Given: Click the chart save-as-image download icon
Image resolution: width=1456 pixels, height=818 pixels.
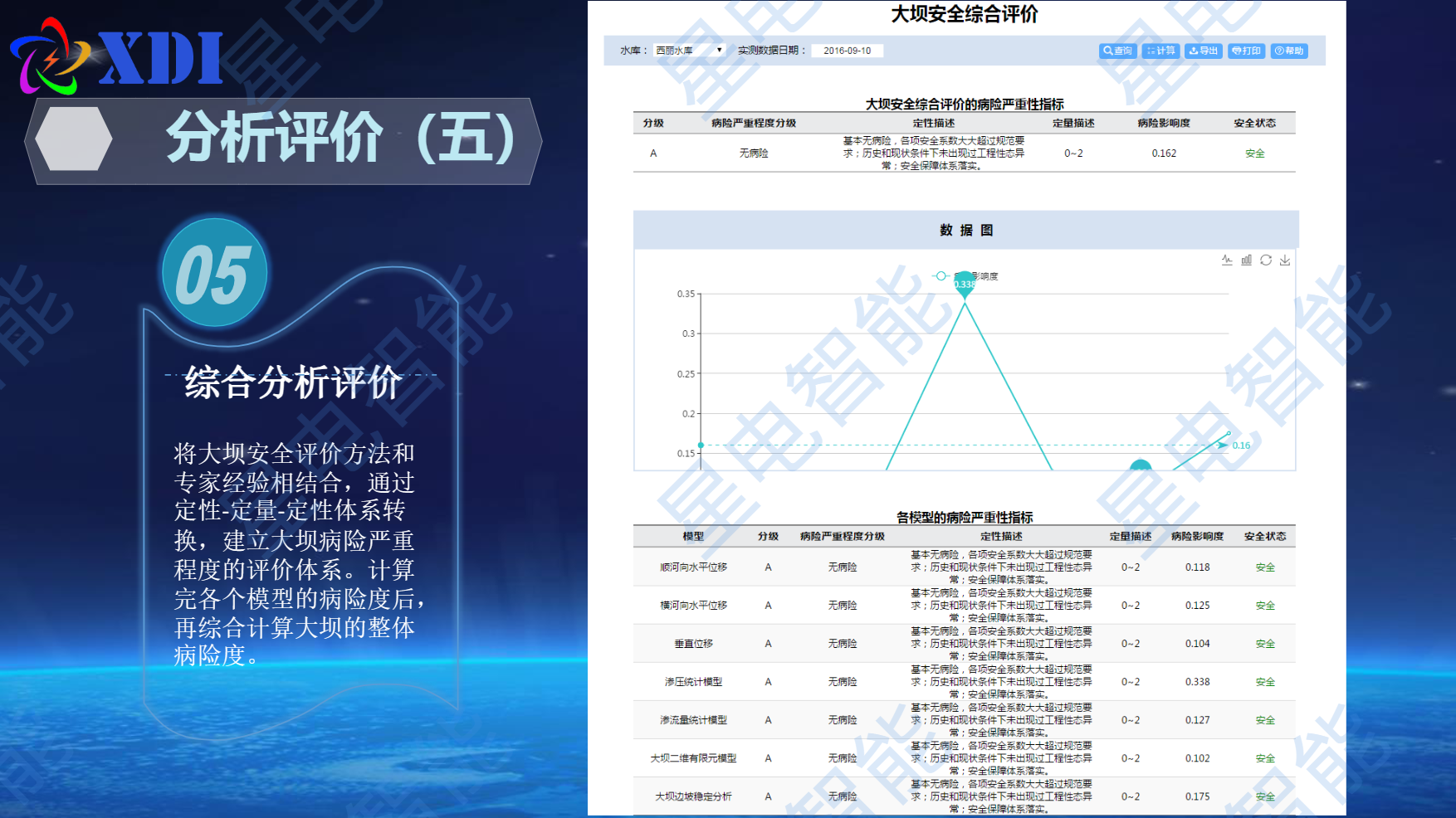Looking at the screenshot, I should click(x=1284, y=260).
